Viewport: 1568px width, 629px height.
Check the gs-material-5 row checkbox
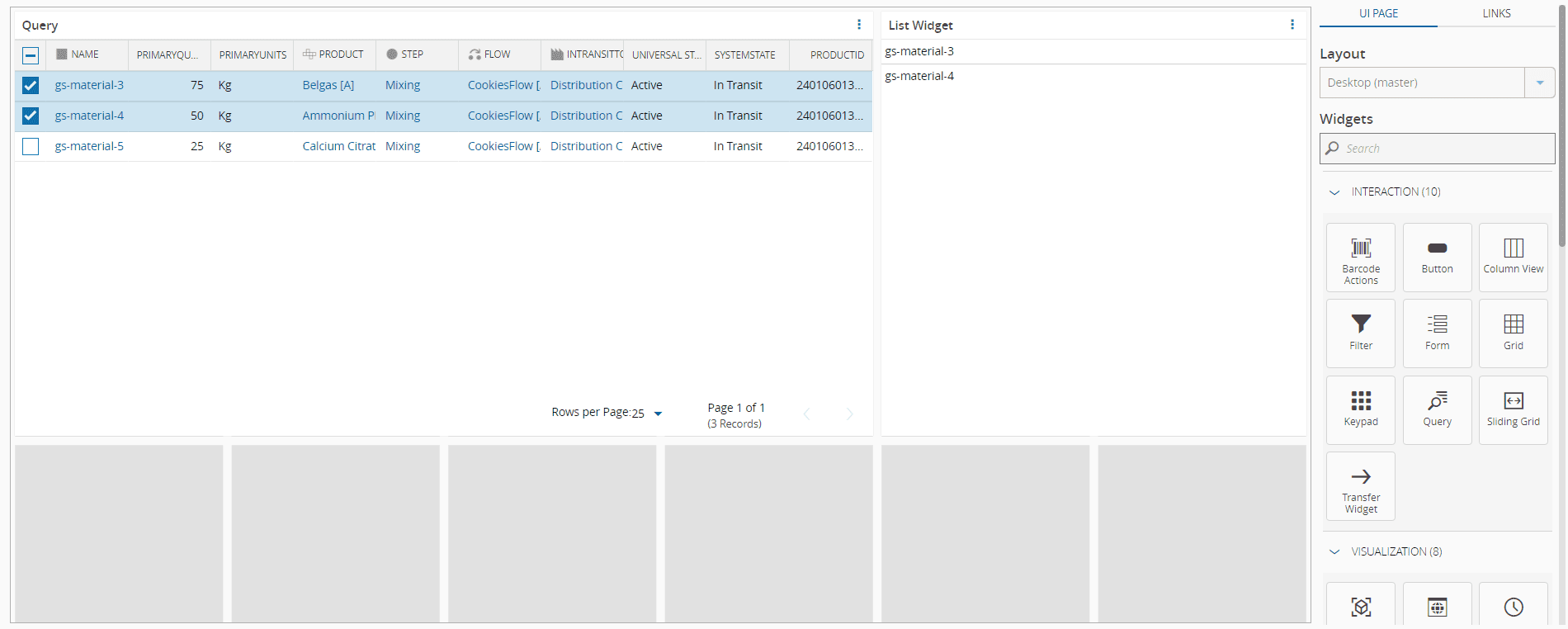[31, 147]
